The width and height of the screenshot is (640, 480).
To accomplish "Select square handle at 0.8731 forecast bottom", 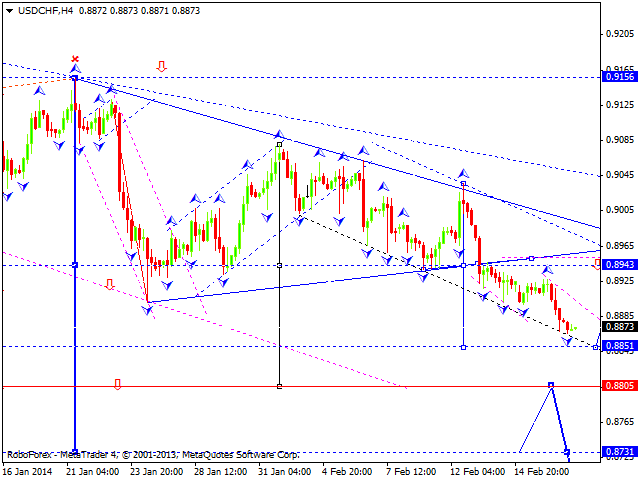I will [x=567, y=452].
